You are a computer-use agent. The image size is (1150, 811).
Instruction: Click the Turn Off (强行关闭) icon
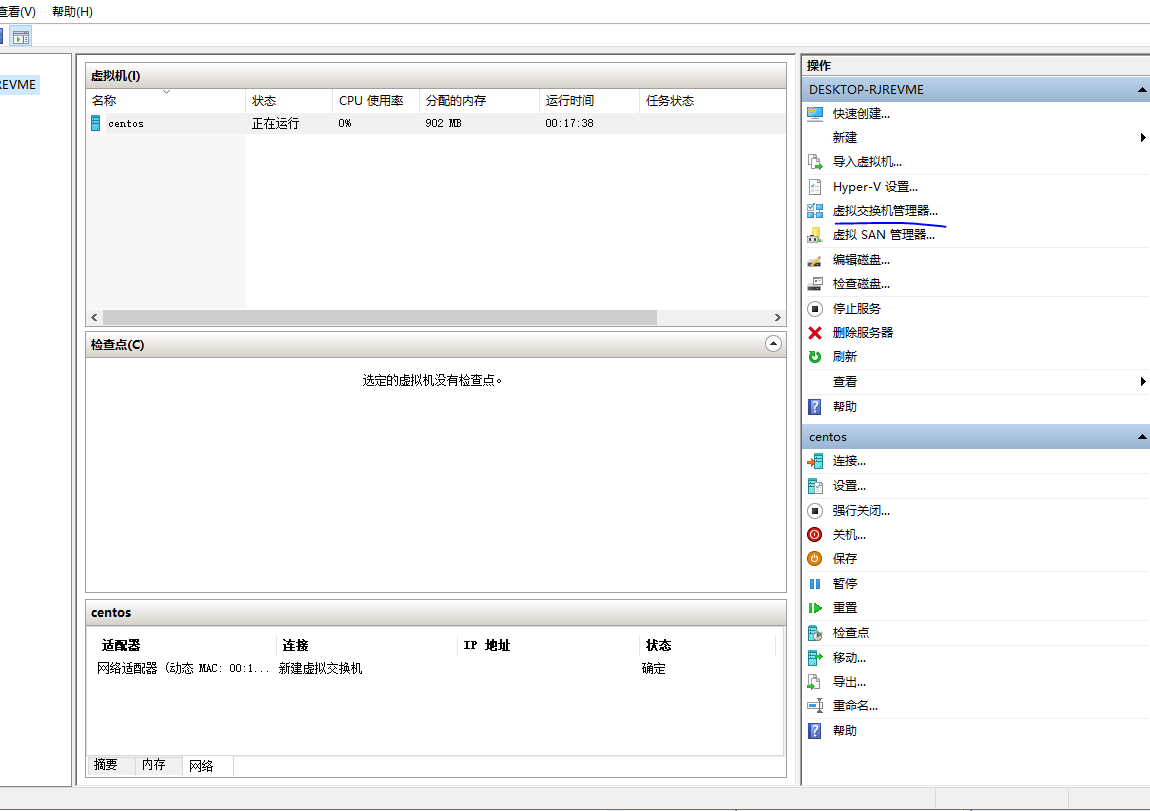click(815, 510)
